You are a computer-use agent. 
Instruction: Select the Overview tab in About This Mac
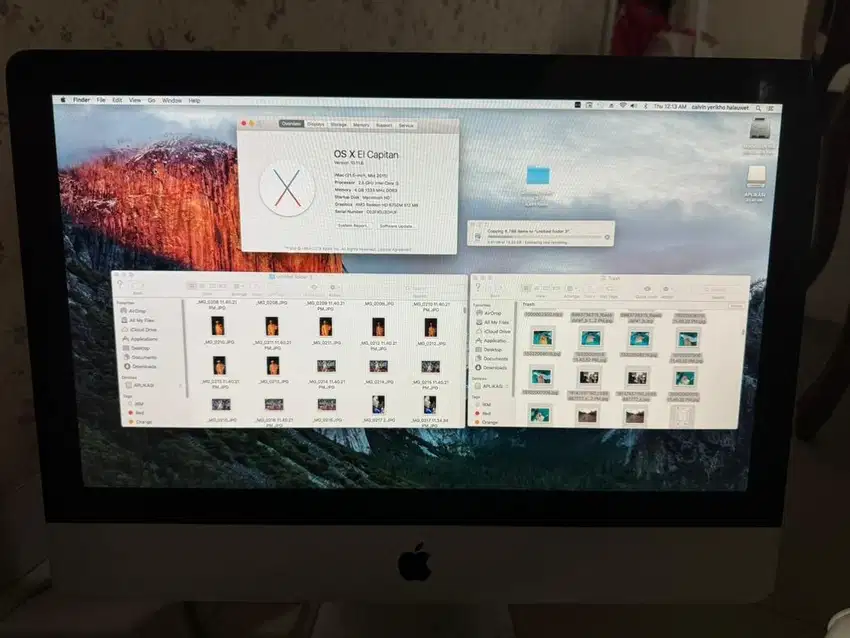click(x=291, y=124)
